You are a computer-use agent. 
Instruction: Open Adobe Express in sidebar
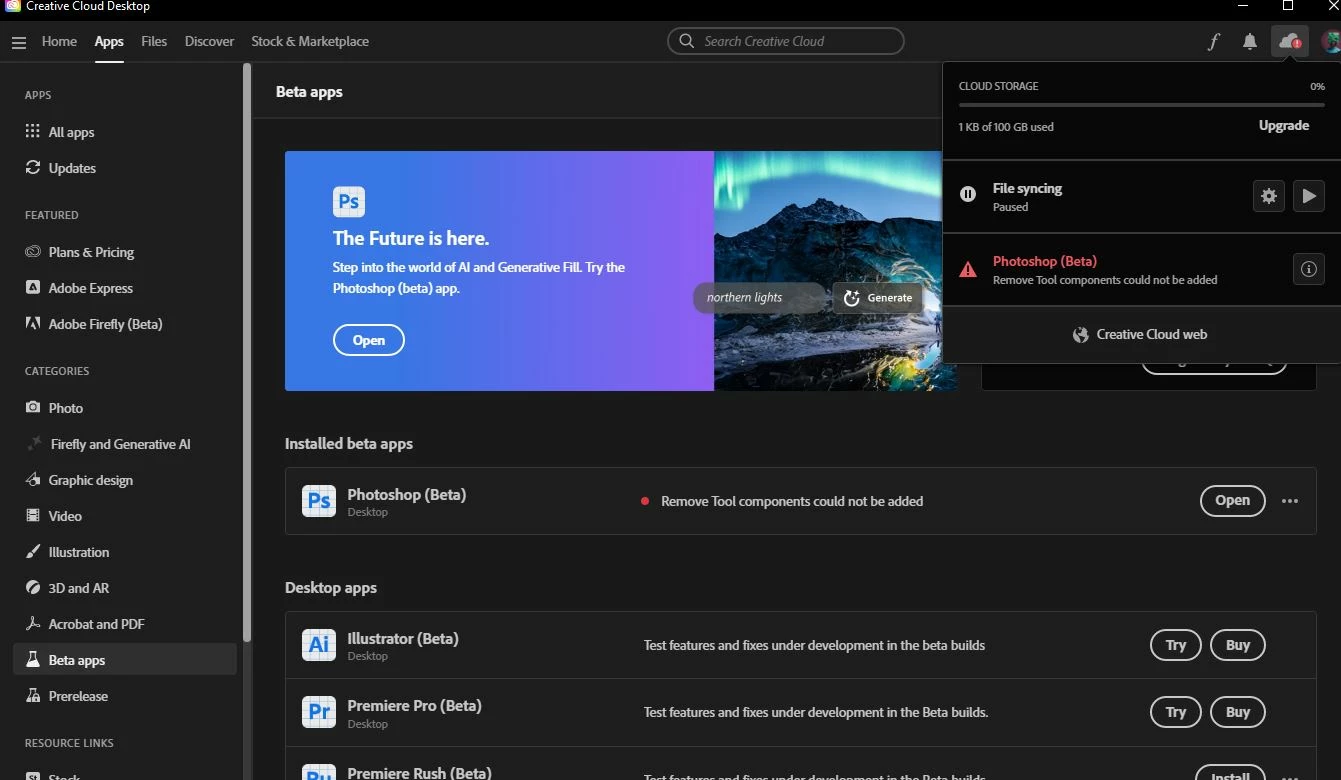pyautogui.click(x=90, y=288)
